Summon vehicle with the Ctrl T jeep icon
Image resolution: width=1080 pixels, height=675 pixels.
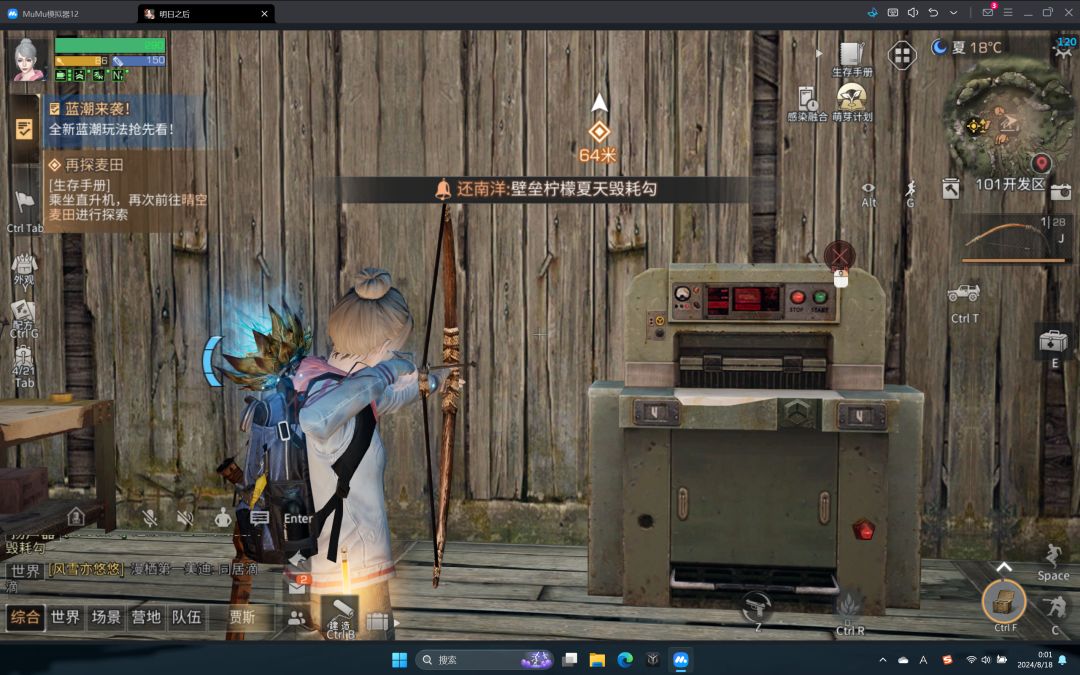click(x=964, y=302)
